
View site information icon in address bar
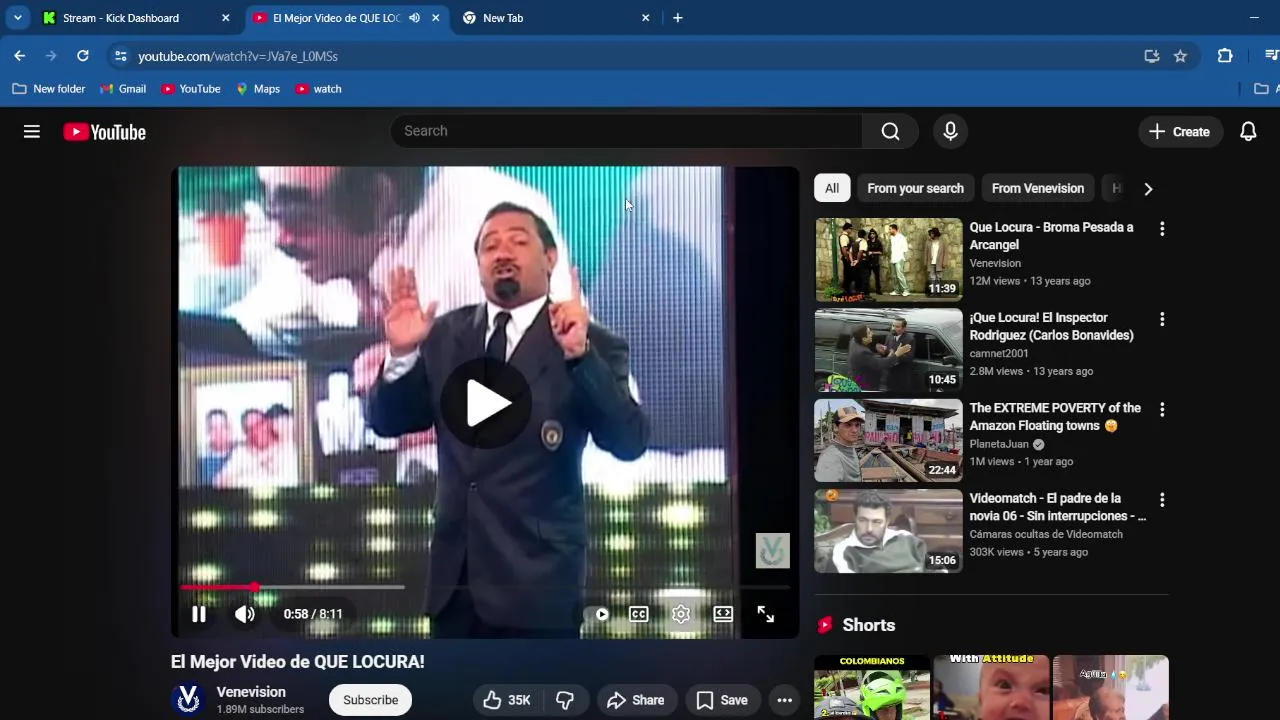121,56
